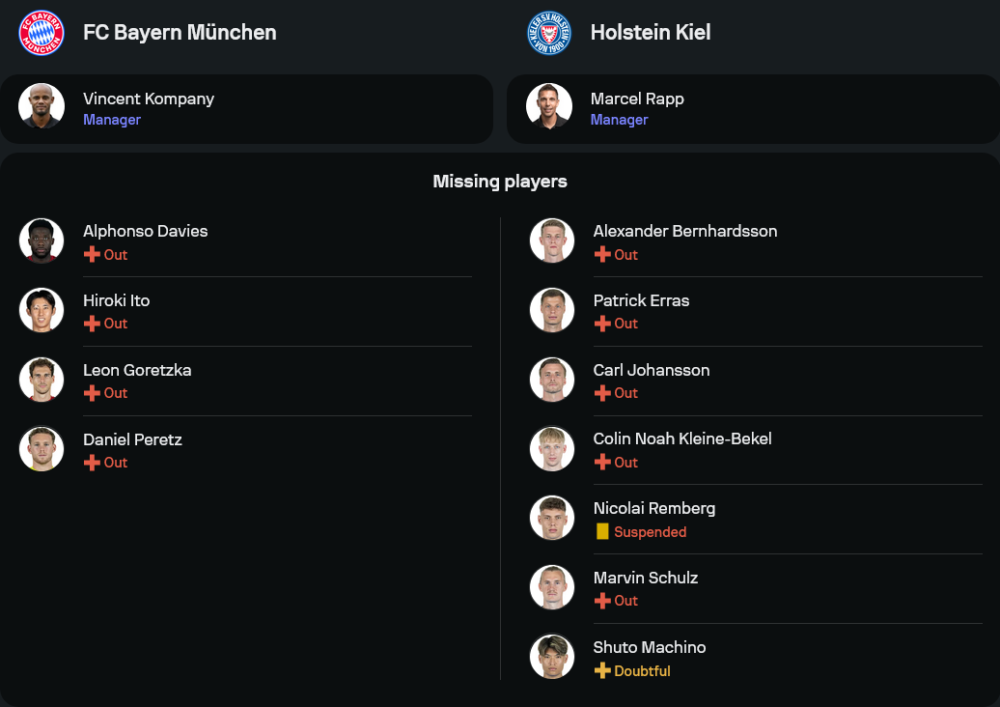The height and width of the screenshot is (707, 1000).
Task: Click the yellow doubtful cross under Shuto Machino
Action: point(602,671)
